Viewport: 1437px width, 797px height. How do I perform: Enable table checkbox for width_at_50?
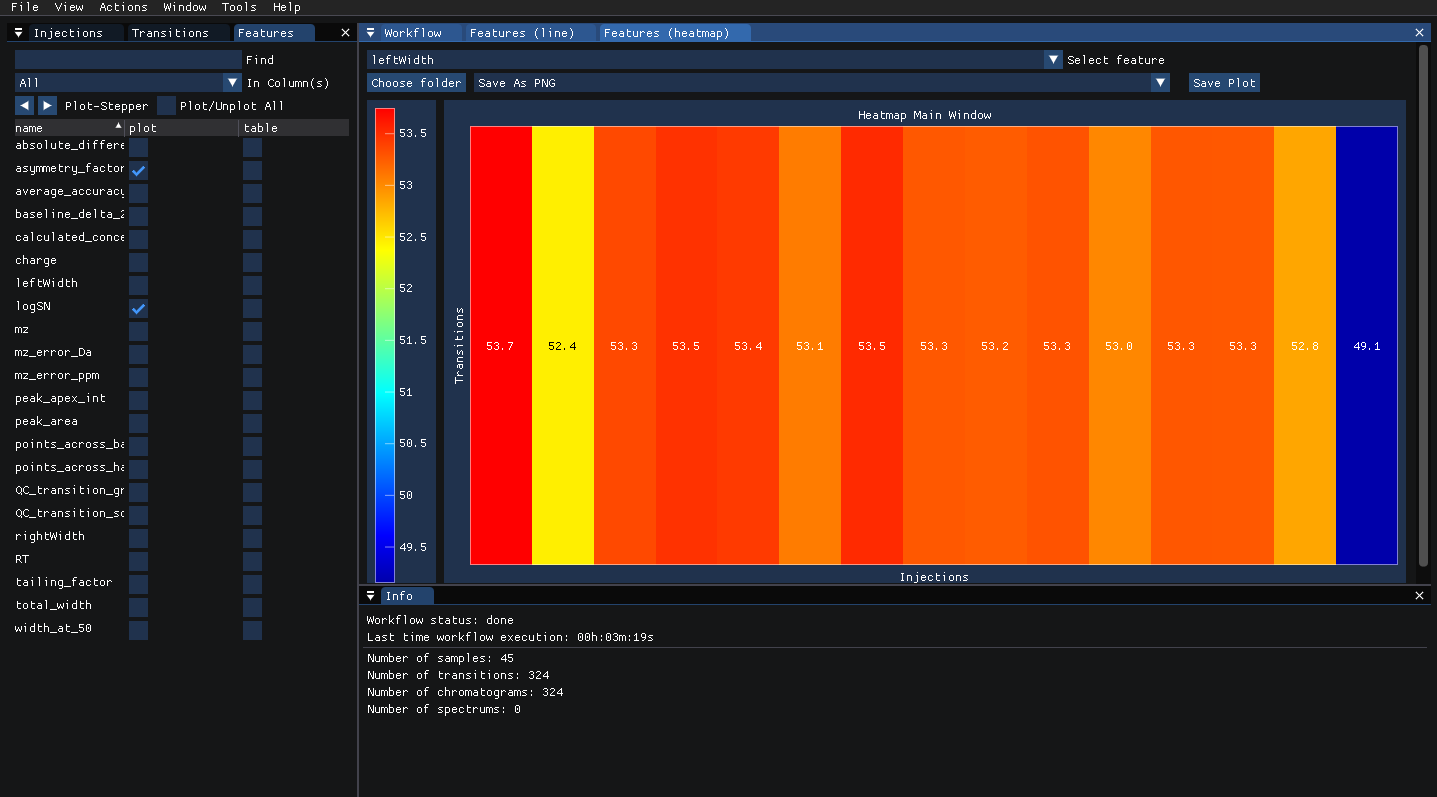pyautogui.click(x=253, y=630)
